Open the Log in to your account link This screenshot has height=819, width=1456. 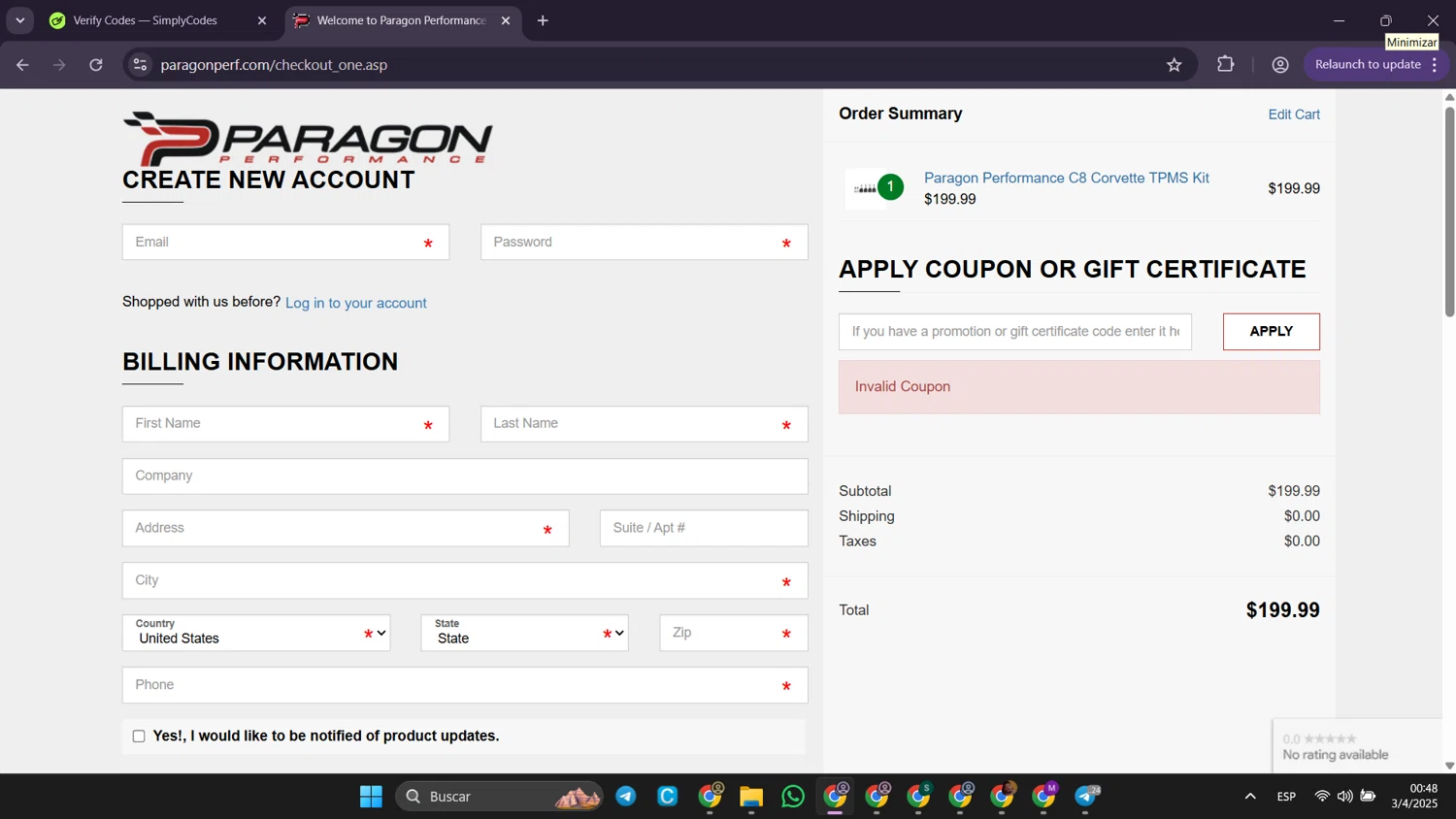(356, 303)
